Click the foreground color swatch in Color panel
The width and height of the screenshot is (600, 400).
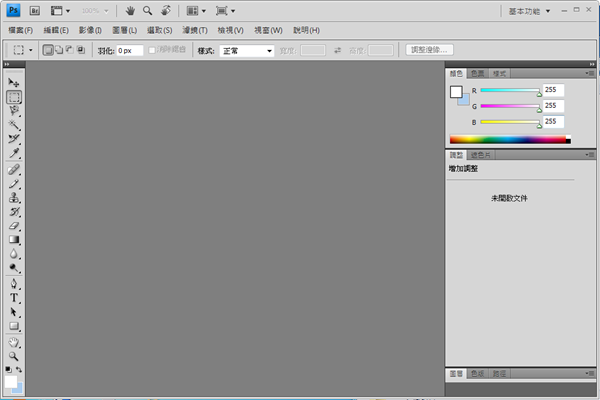tap(456, 92)
